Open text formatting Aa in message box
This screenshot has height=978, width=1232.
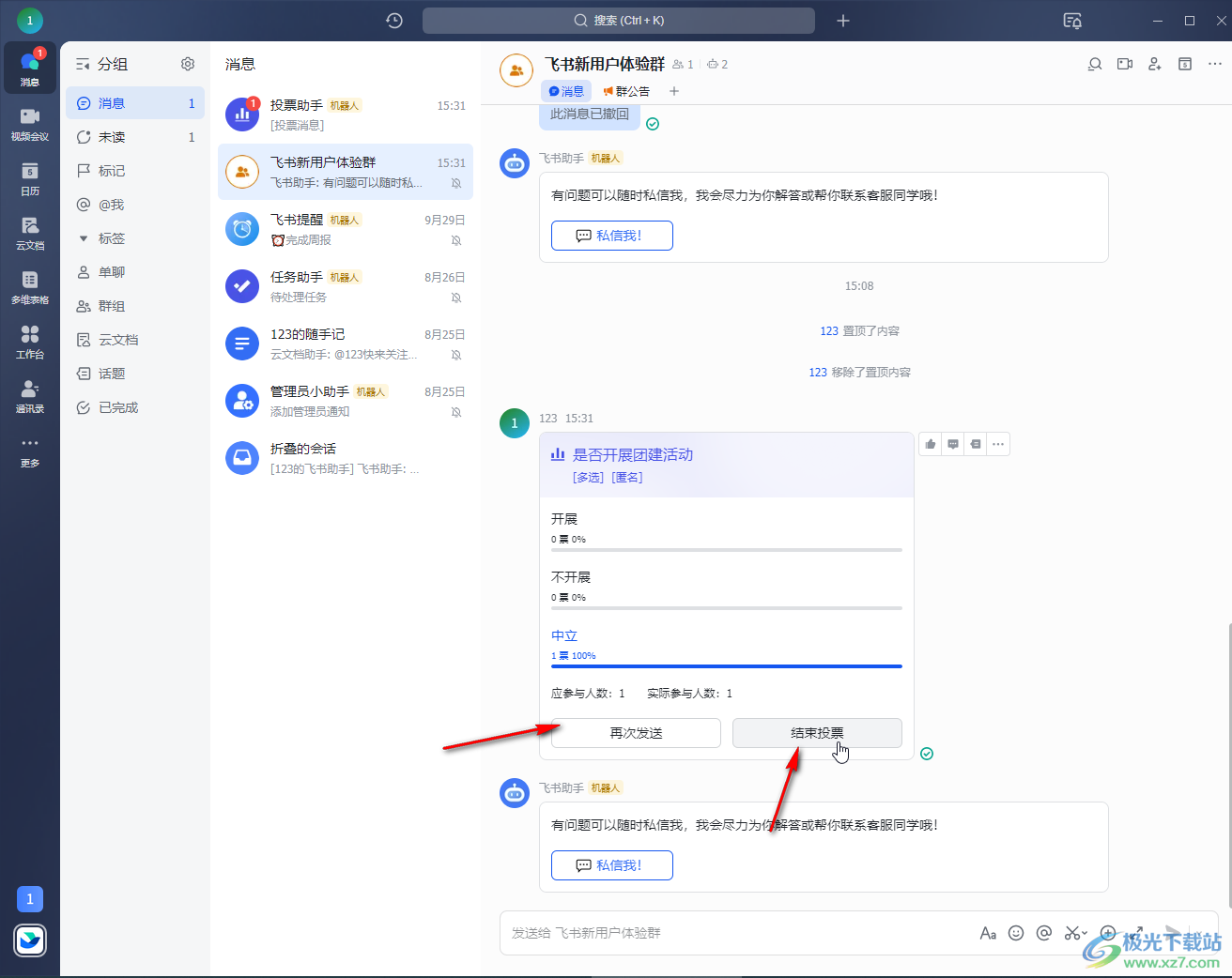coord(988,933)
